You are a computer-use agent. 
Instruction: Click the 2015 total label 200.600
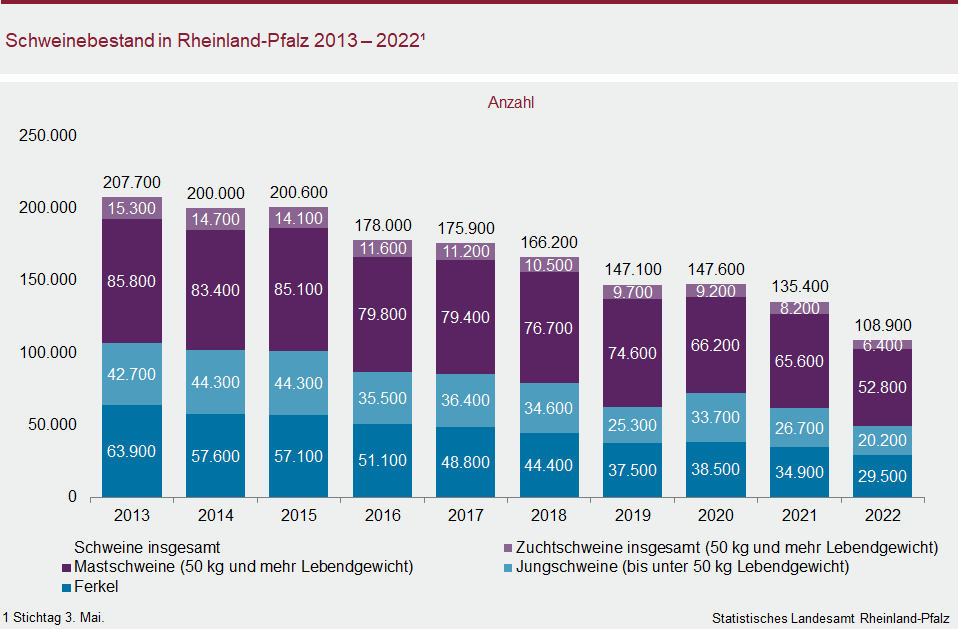click(x=299, y=192)
